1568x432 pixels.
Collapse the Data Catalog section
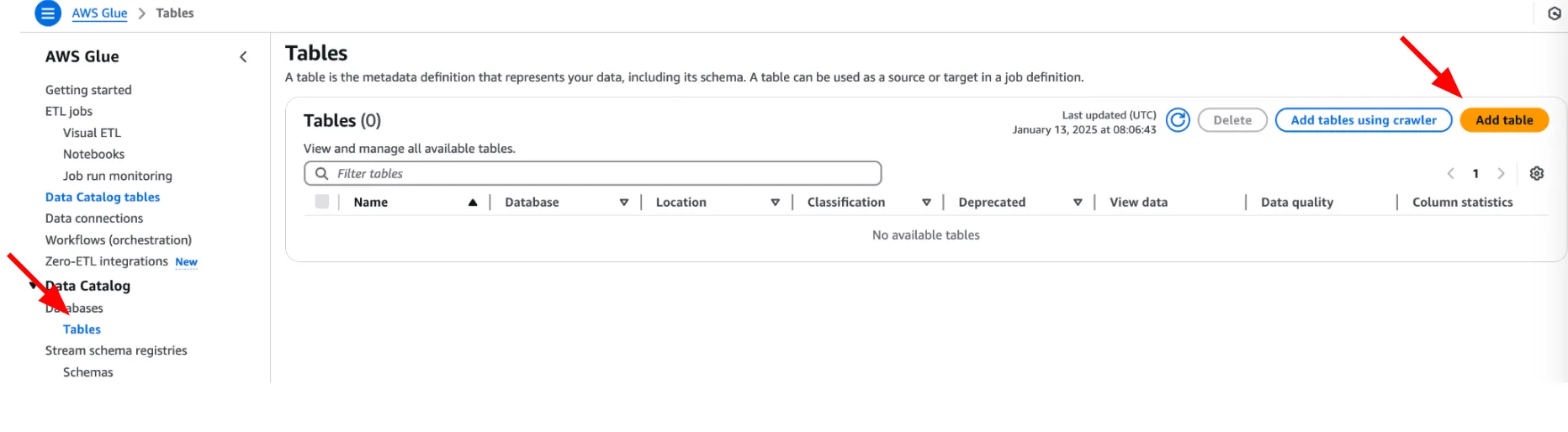point(34,286)
